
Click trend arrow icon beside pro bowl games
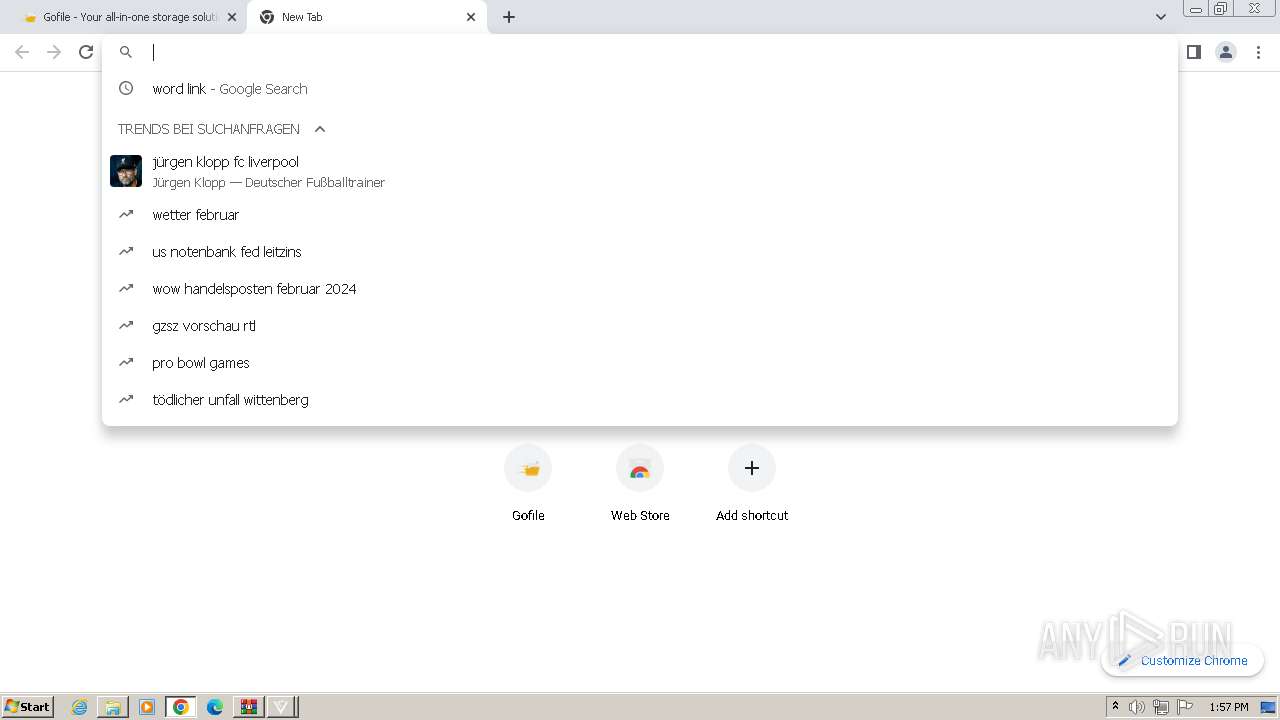tap(126, 362)
